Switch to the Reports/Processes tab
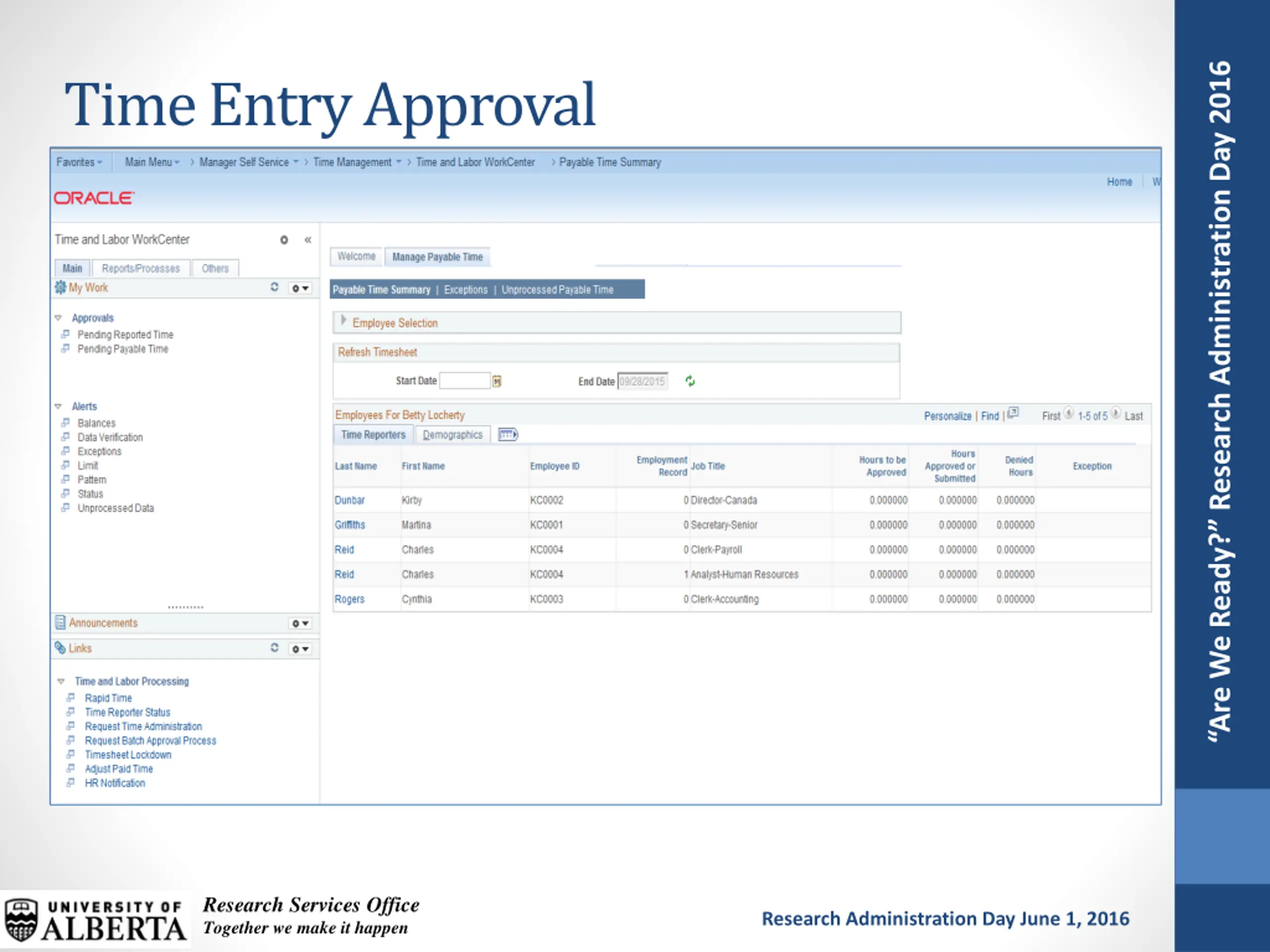Viewport: 1270px width, 952px height. pos(141,269)
